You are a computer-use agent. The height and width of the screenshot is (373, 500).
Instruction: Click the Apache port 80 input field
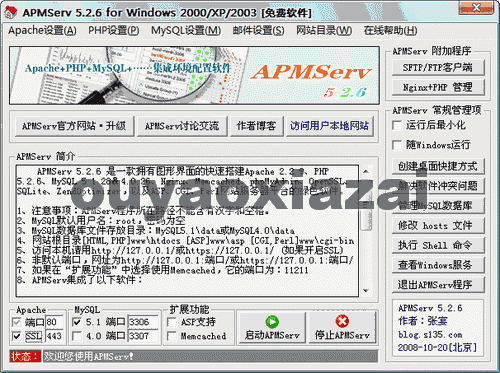[54, 322]
